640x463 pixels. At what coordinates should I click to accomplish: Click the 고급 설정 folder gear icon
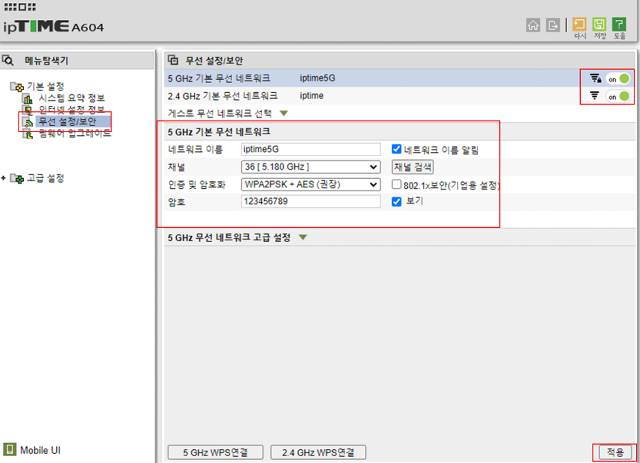17,178
